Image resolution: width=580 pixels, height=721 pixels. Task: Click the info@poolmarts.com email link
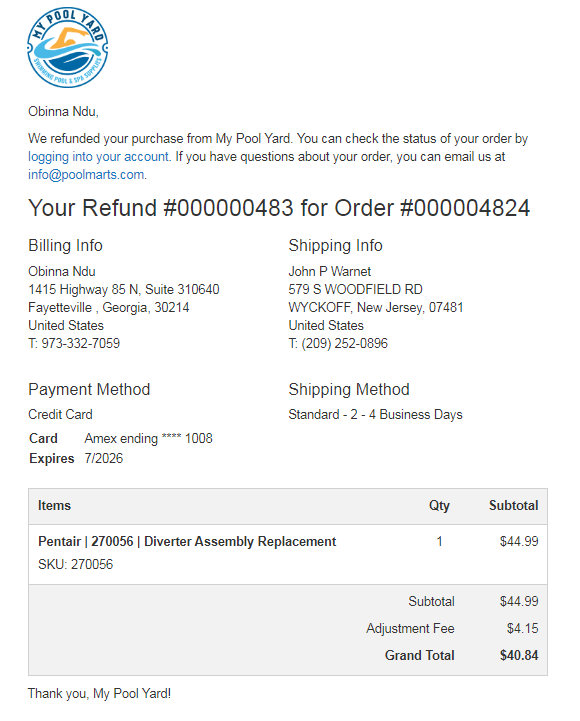click(86, 175)
